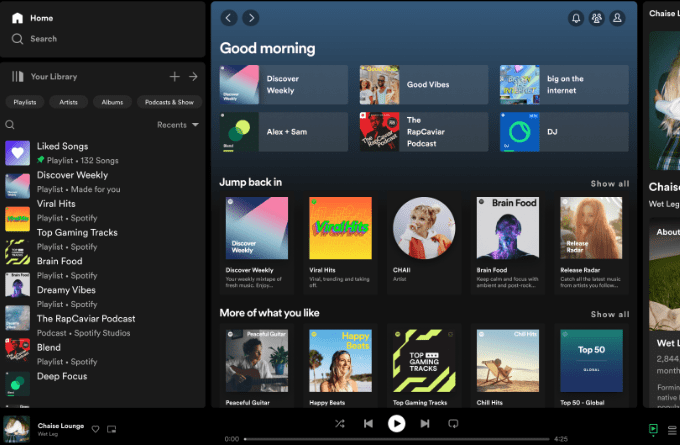680x445 pixels.
Task: Open notifications bell icon
Action: tap(576, 18)
